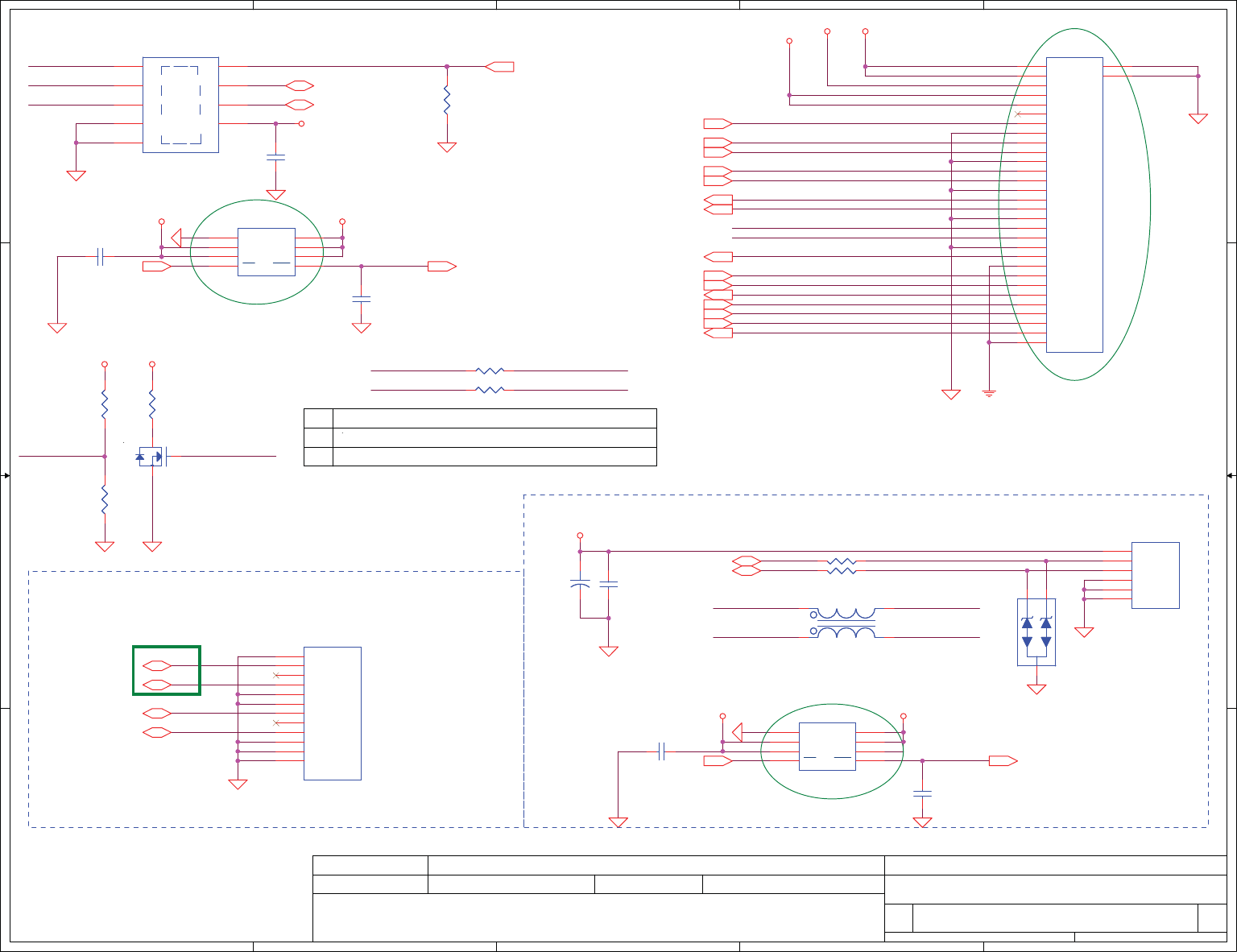Click the upper bidirectional port beside the dashed-rectangle IC

[300, 85]
